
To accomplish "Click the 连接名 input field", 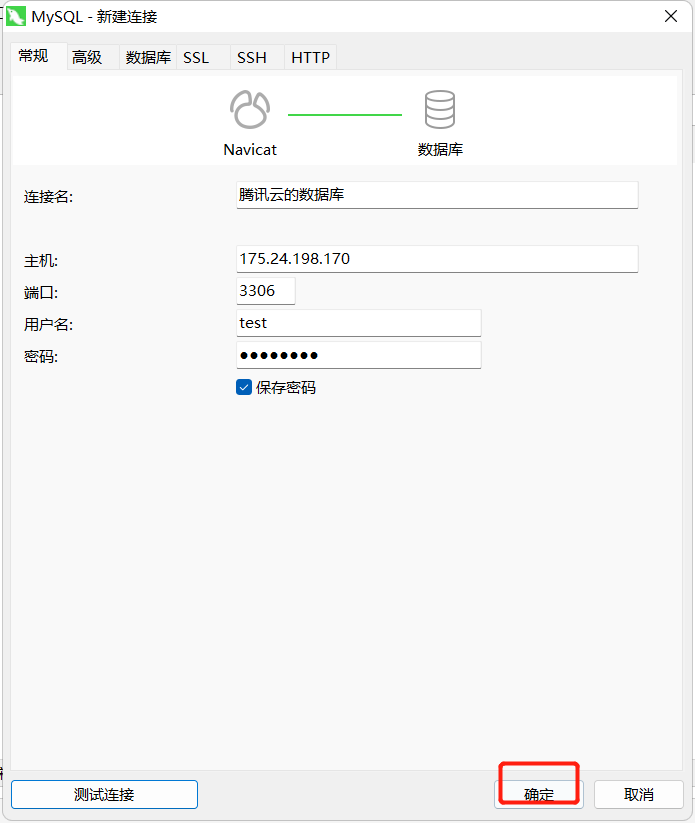I will coord(437,195).
